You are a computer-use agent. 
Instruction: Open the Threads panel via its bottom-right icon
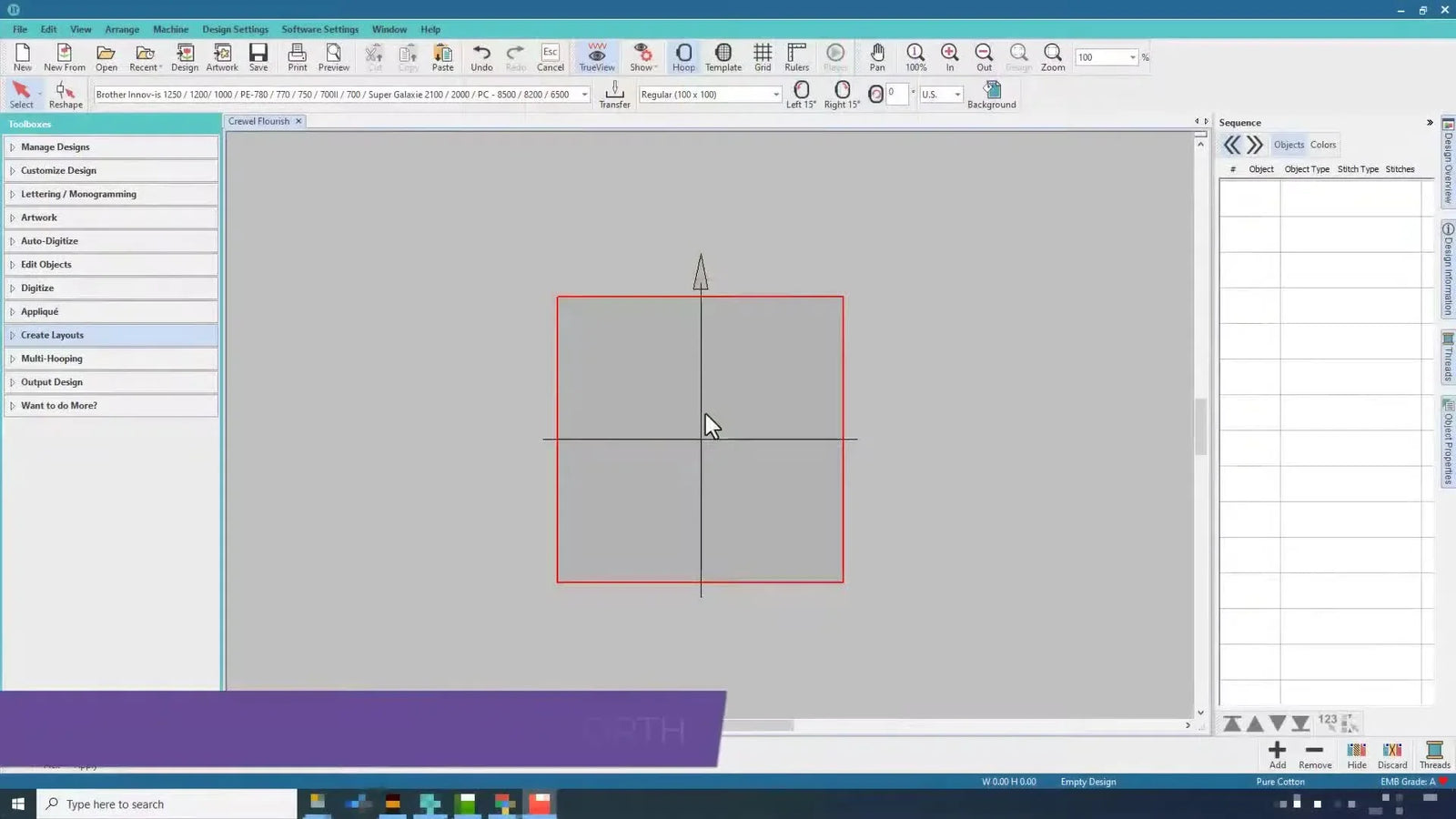click(1434, 755)
